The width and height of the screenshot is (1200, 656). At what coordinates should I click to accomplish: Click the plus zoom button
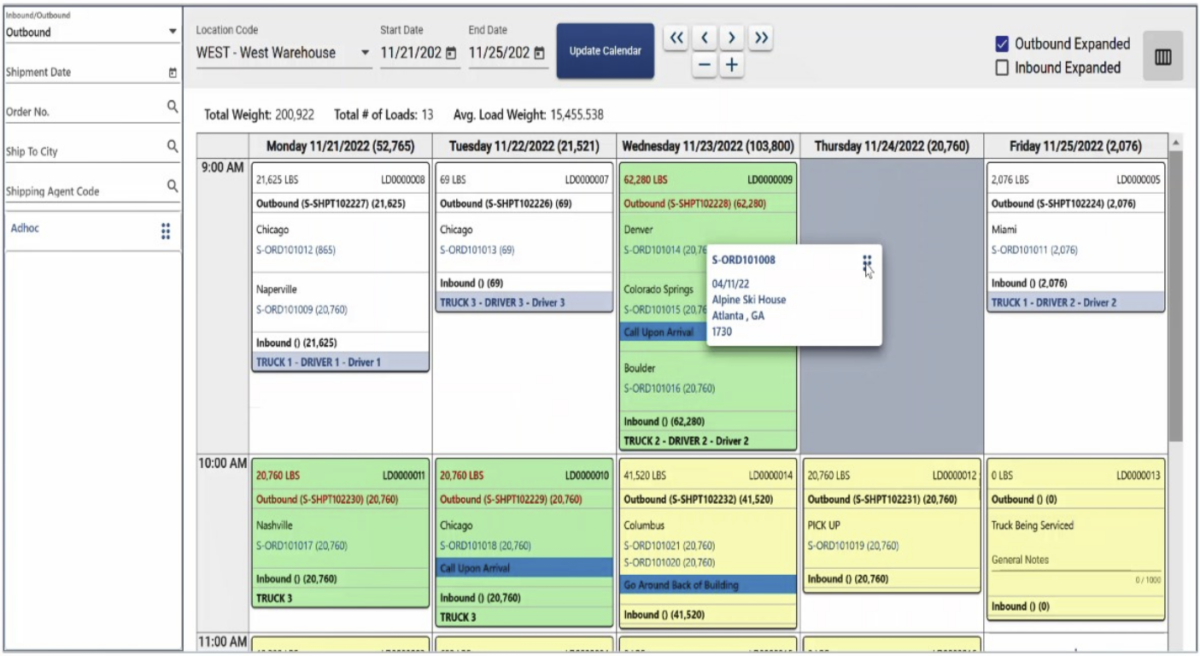732,65
